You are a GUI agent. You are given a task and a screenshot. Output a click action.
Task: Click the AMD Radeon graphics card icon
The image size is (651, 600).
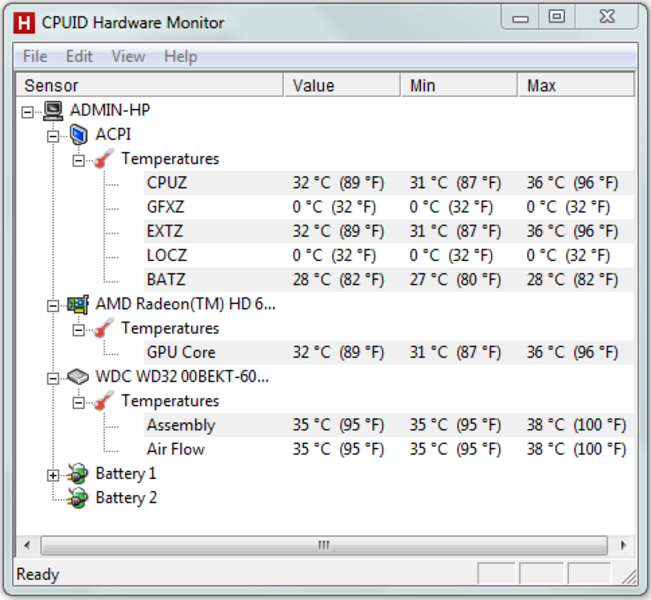click(78, 304)
